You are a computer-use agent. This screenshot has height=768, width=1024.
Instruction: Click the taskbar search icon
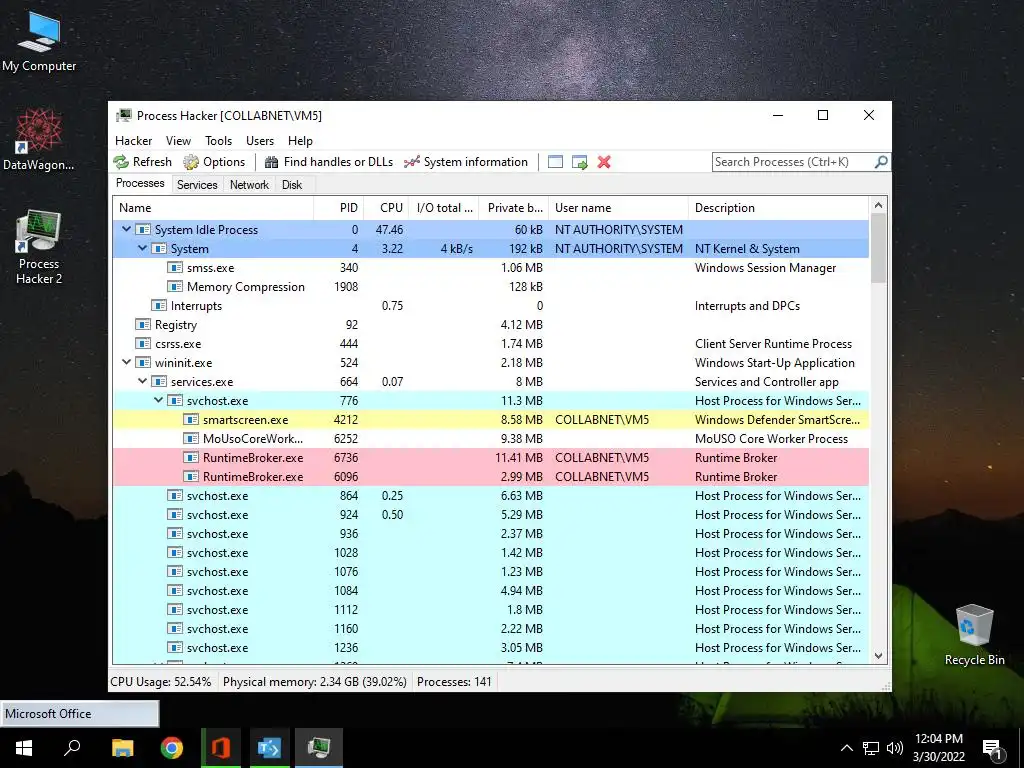click(x=72, y=748)
